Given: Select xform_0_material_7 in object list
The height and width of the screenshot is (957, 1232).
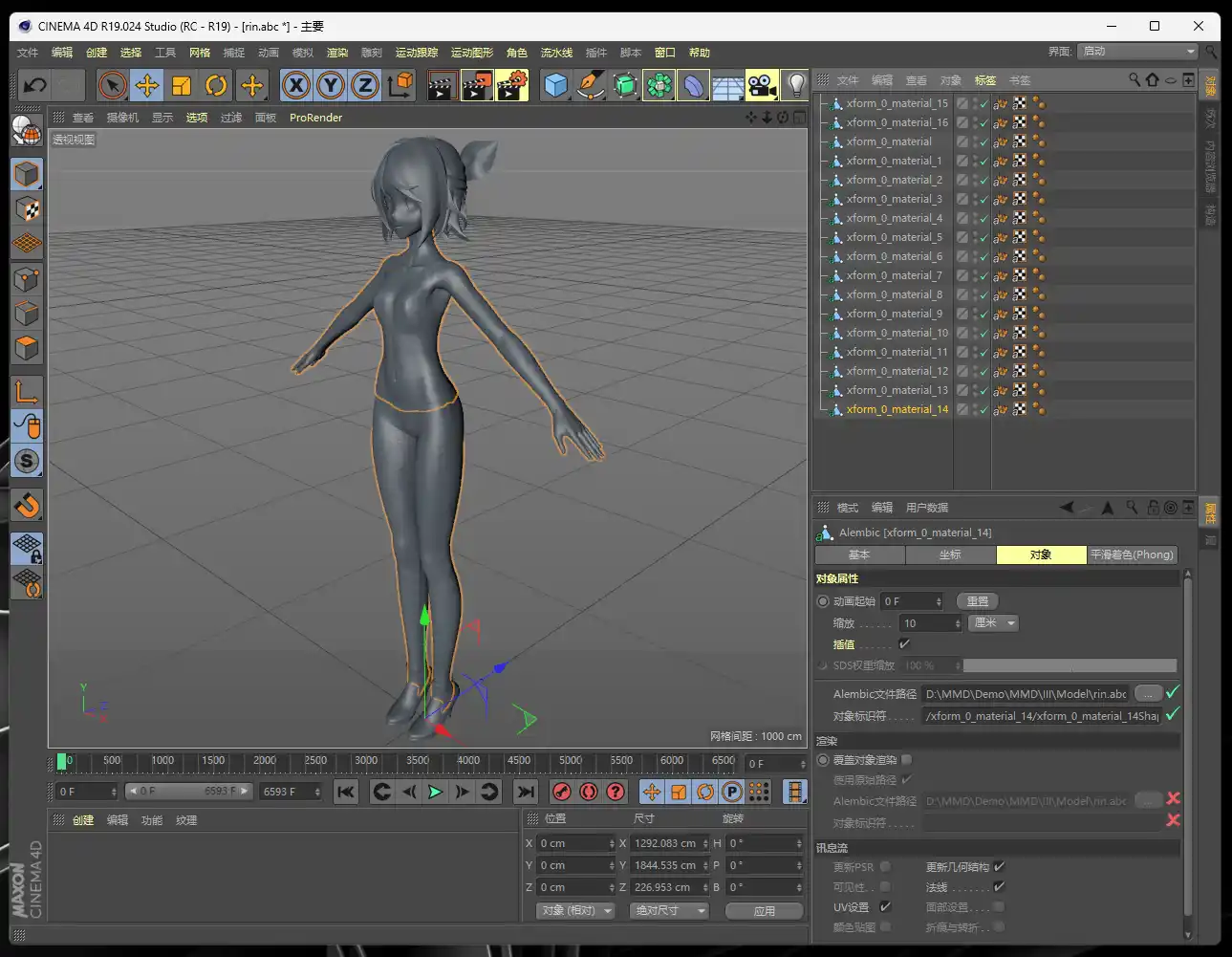Looking at the screenshot, I should (894, 275).
